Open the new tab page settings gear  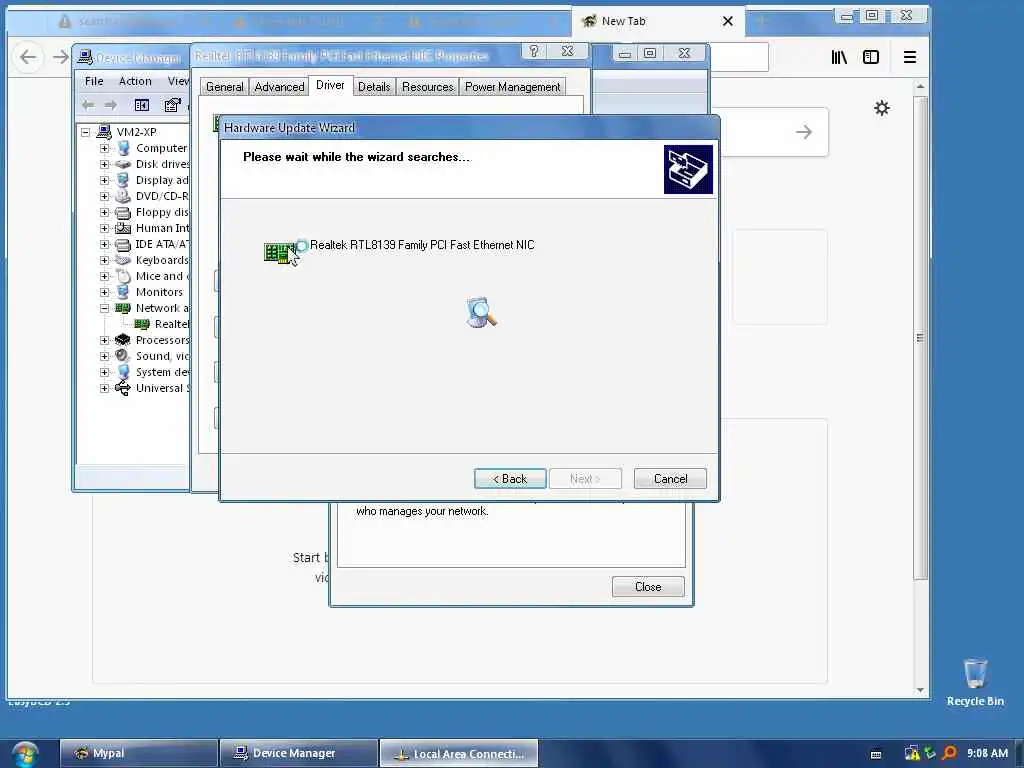coord(882,108)
